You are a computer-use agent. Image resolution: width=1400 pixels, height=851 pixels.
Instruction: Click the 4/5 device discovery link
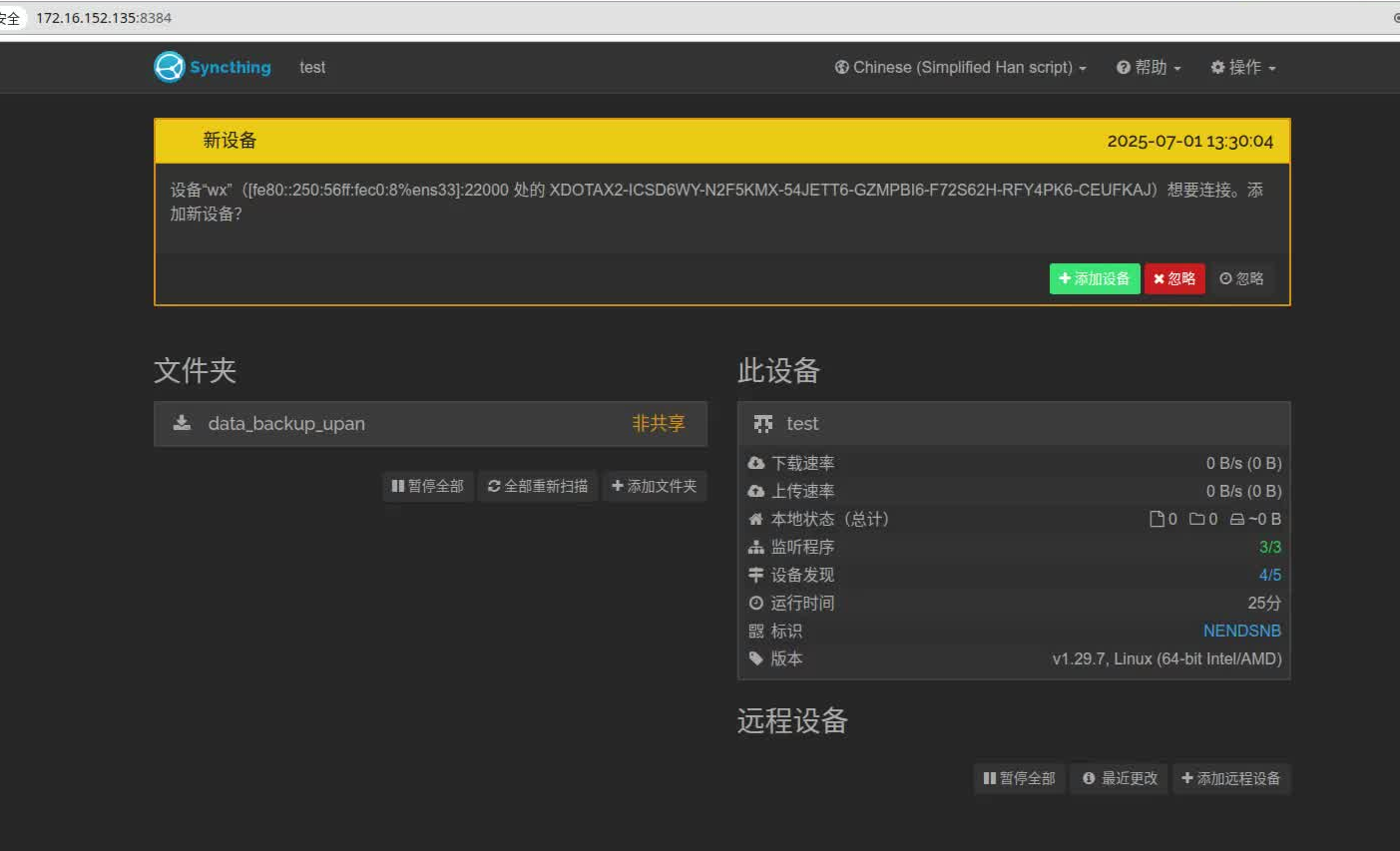pos(1268,575)
